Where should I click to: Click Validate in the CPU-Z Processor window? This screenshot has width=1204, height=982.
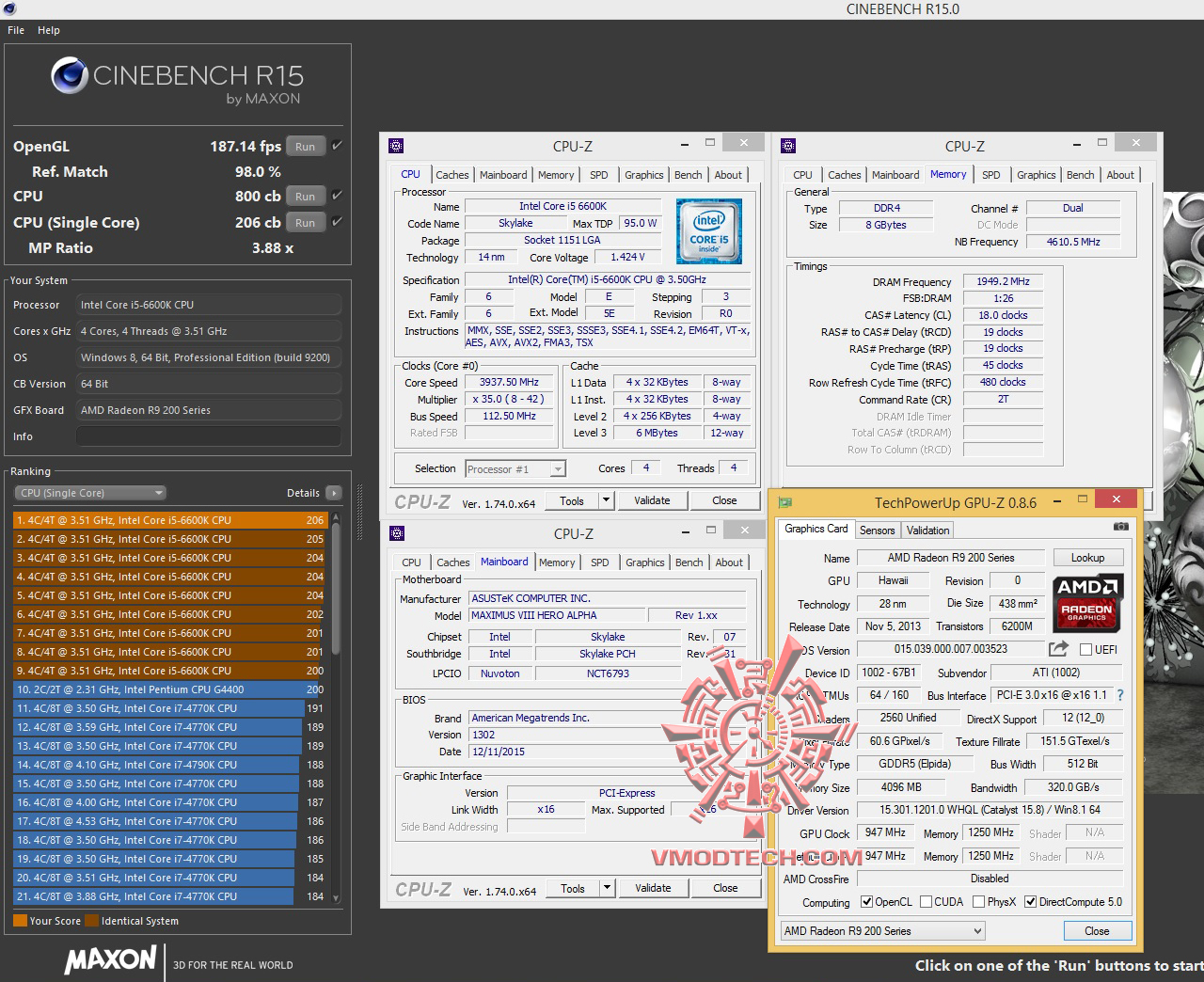tap(653, 500)
